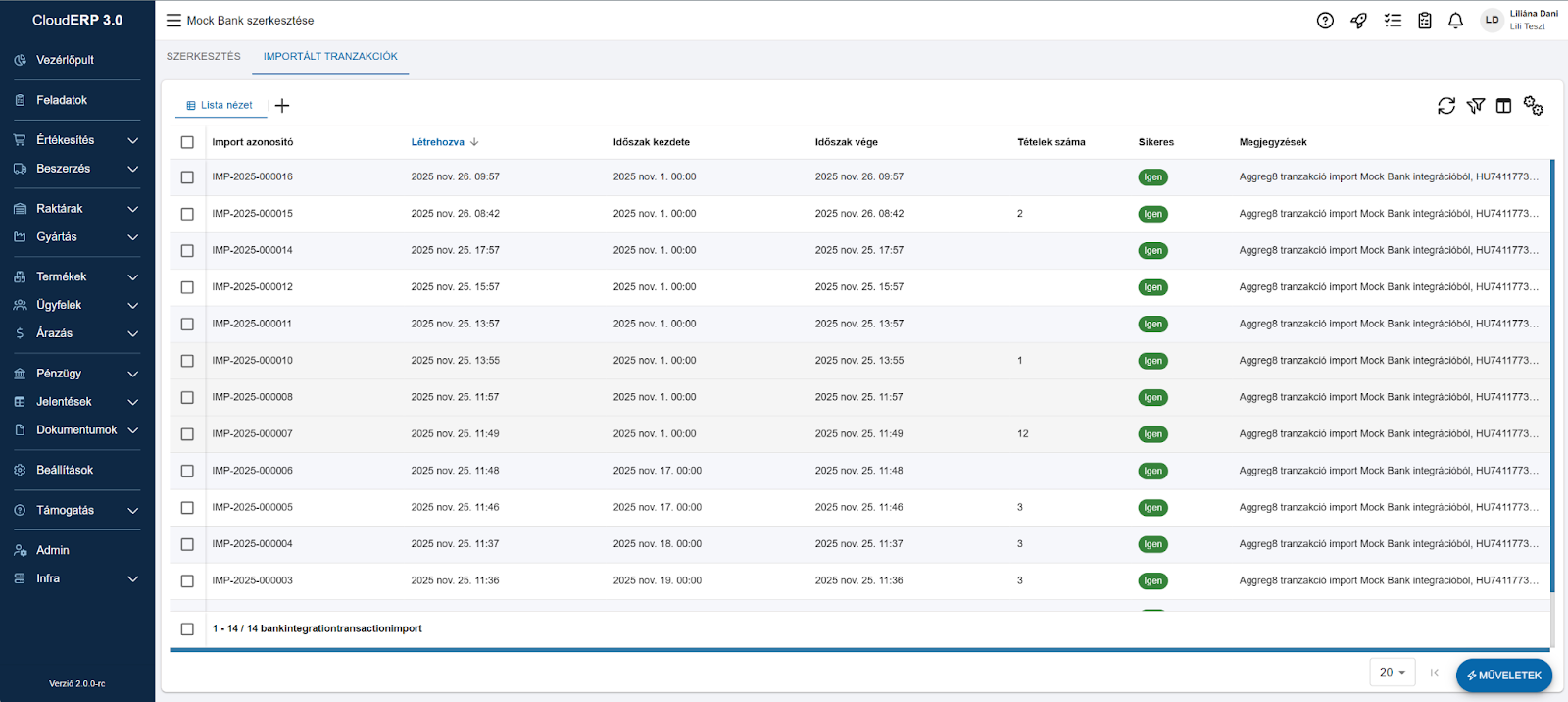This screenshot has width=1568, height=702.
Task: Click the plus icon to add view
Action: [x=282, y=106]
